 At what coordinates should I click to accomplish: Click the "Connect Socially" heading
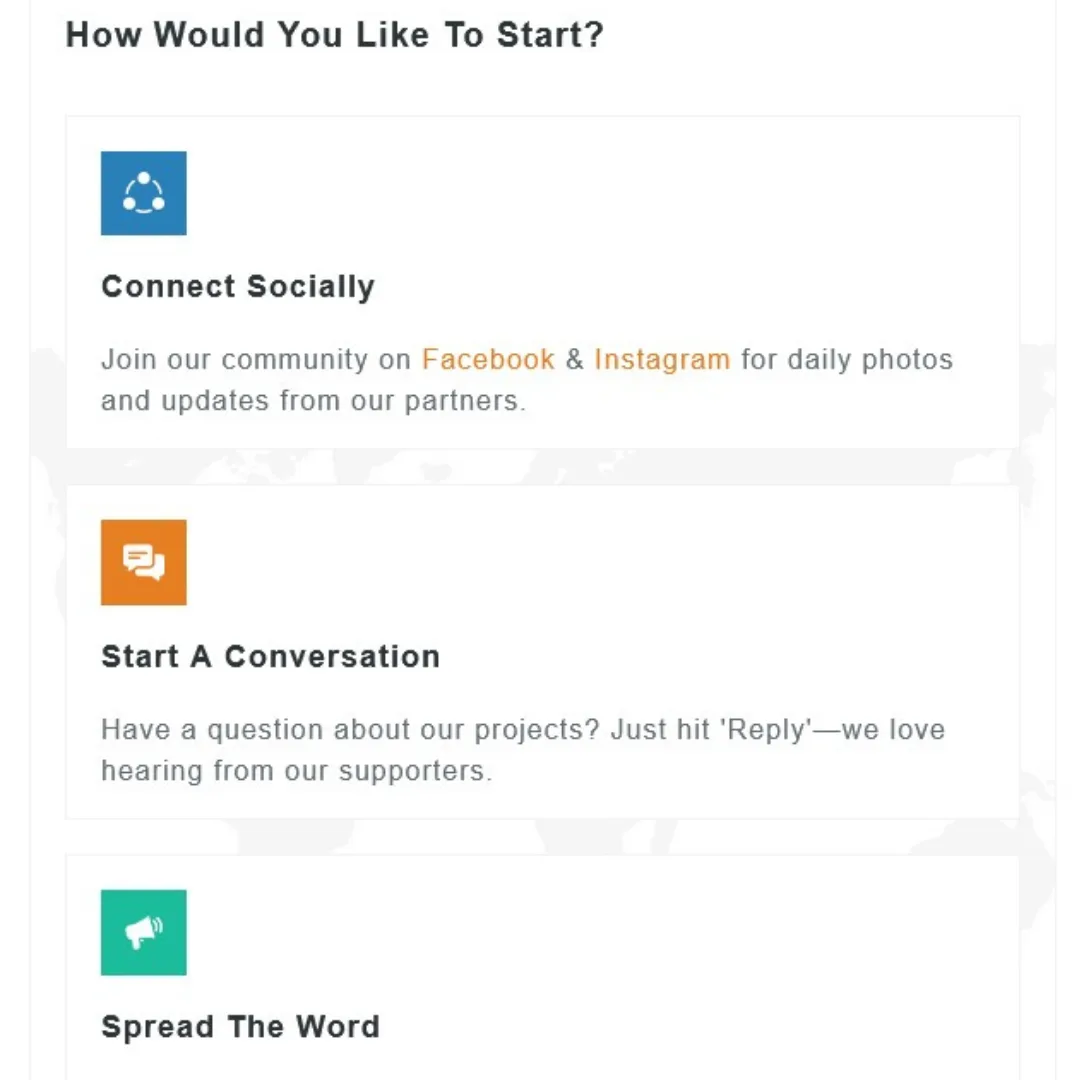tap(238, 287)
